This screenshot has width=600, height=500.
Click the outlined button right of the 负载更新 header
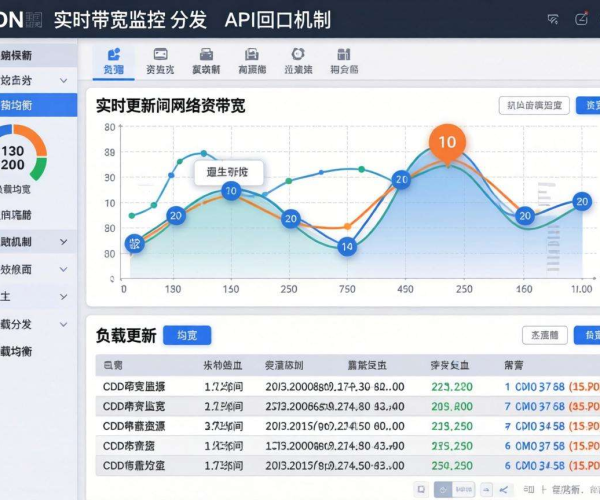tap(545, 336)
